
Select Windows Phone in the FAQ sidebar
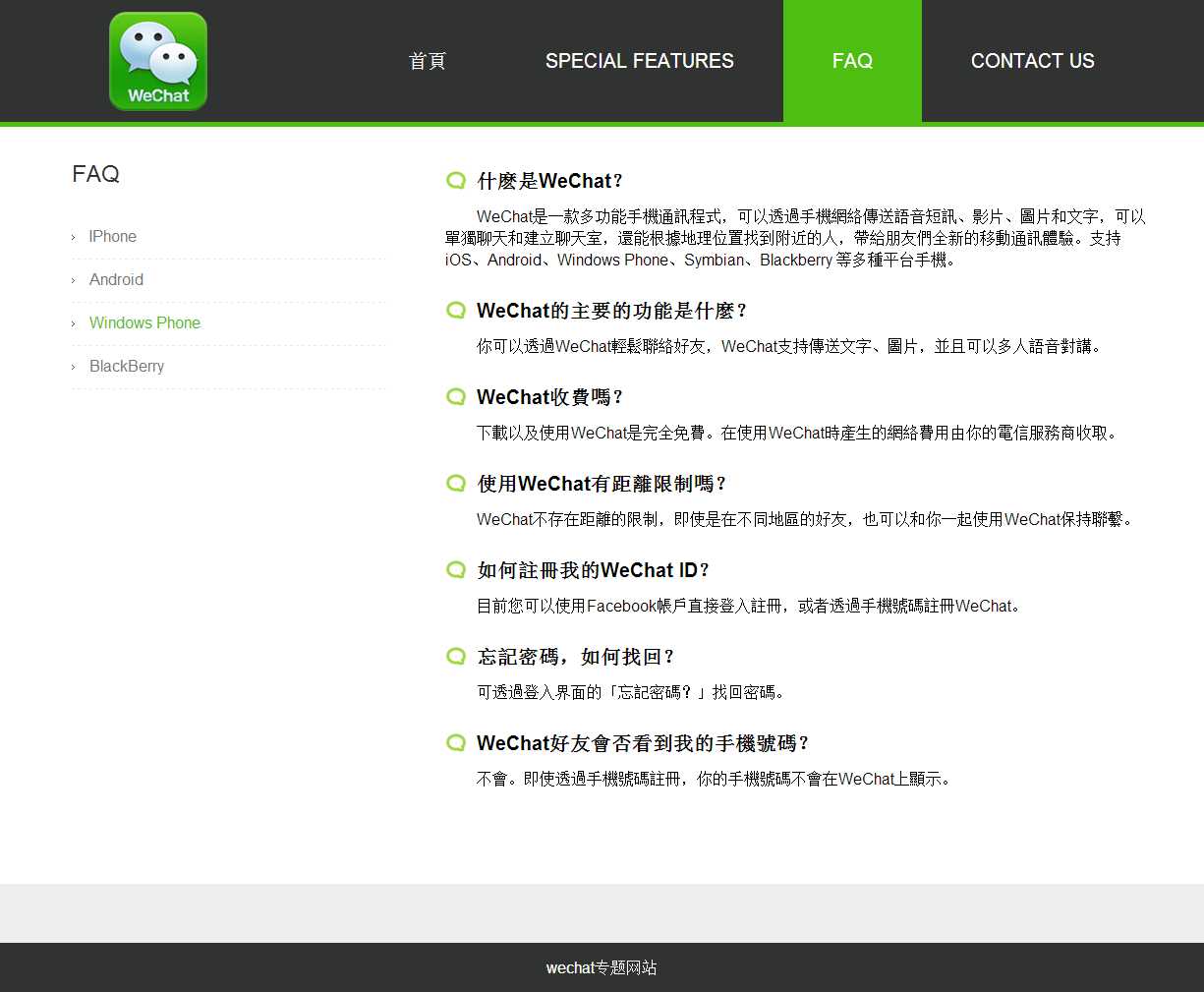[x=144, y=323]
